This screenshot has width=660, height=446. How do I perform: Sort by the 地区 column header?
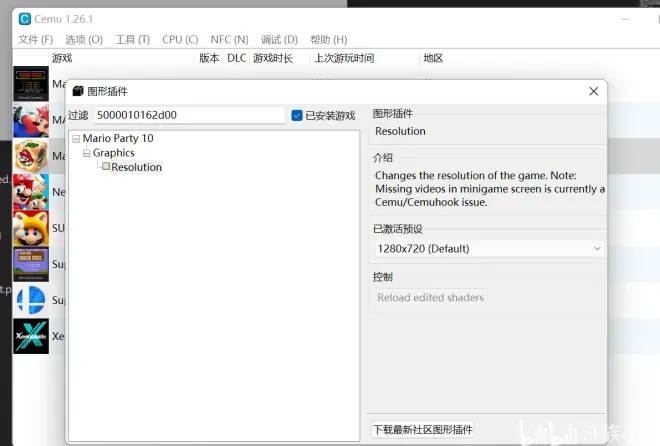(433, 58)
